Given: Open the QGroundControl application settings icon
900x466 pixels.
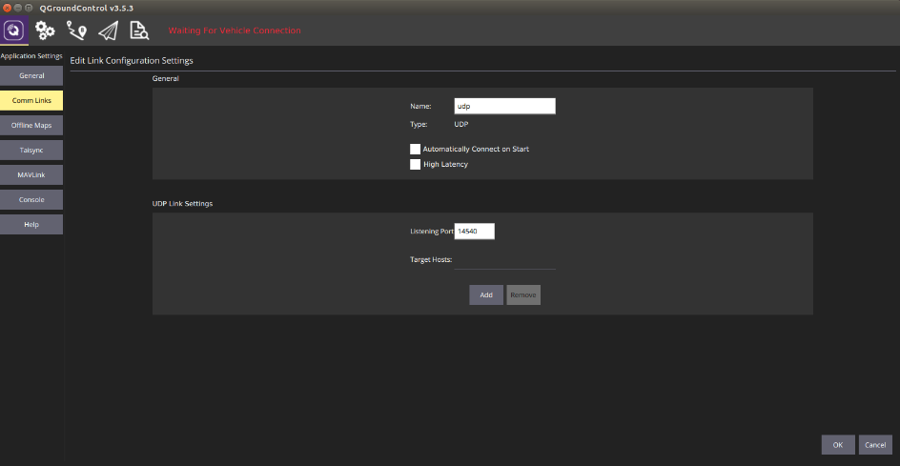Looking at the screenshot, I should [x=14, y=30].
